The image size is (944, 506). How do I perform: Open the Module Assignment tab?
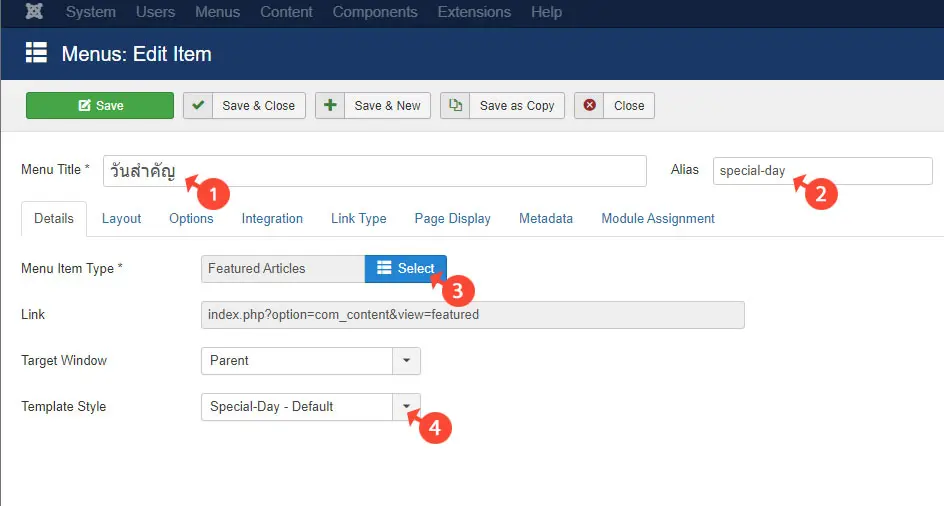(x=657, y=218)
